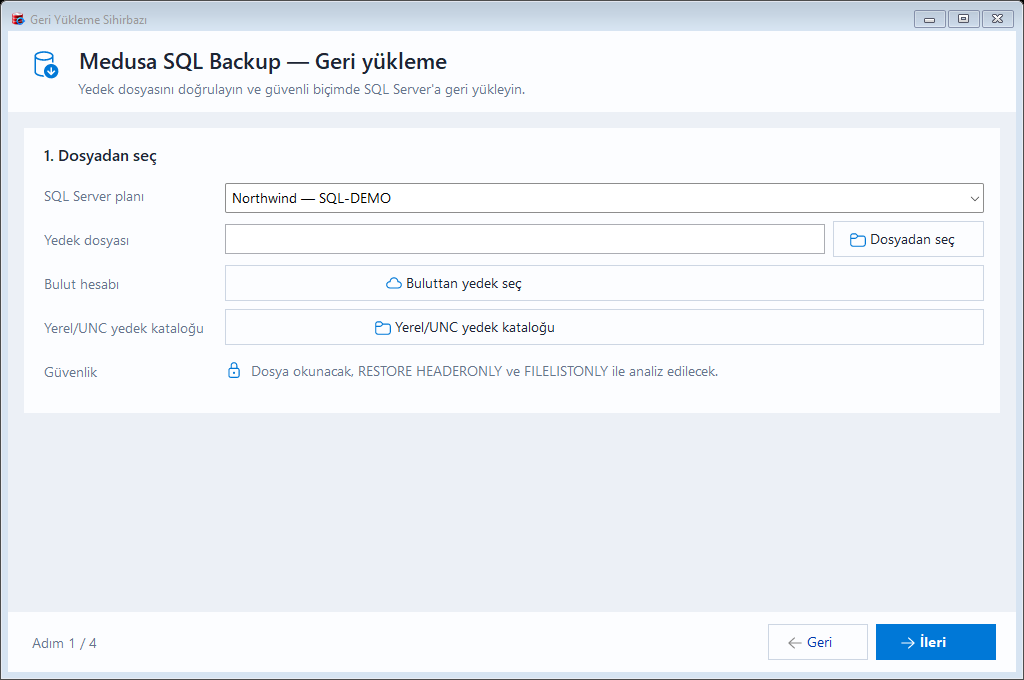Screen dimensions: 1024x680
Task: Click the app icon in title bar
Action: tap(18, 20)
